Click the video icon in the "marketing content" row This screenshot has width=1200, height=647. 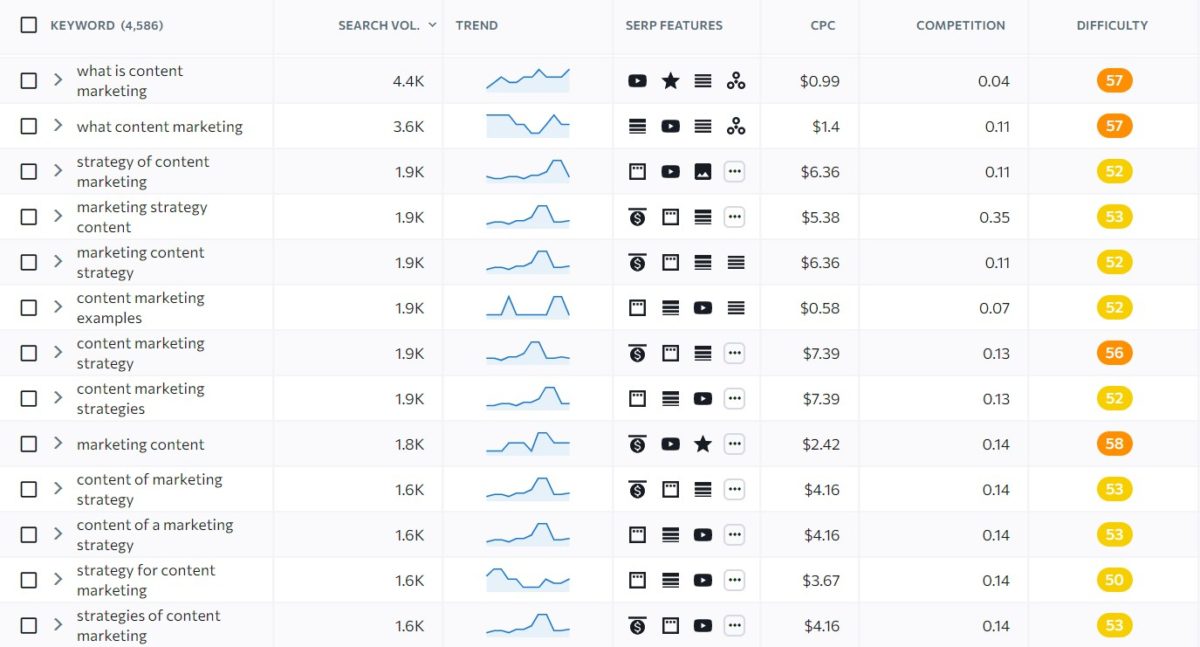pyautogui.click(x=670, y=443)
